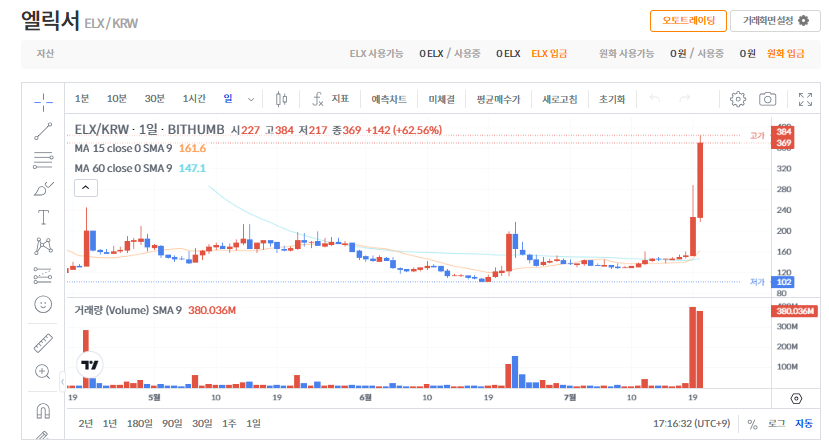Click the 102 low price label
The width and height of the screenshot is (829, 444).
783,282
